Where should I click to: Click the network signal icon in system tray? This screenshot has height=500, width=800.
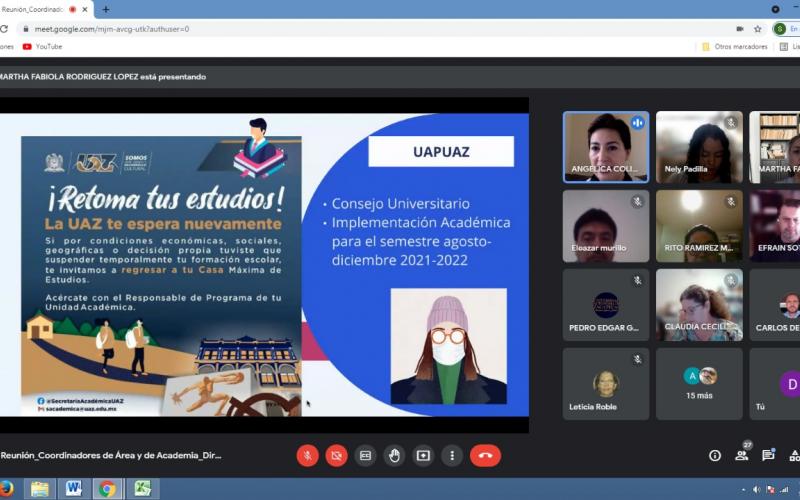click(x=784, y=490)
